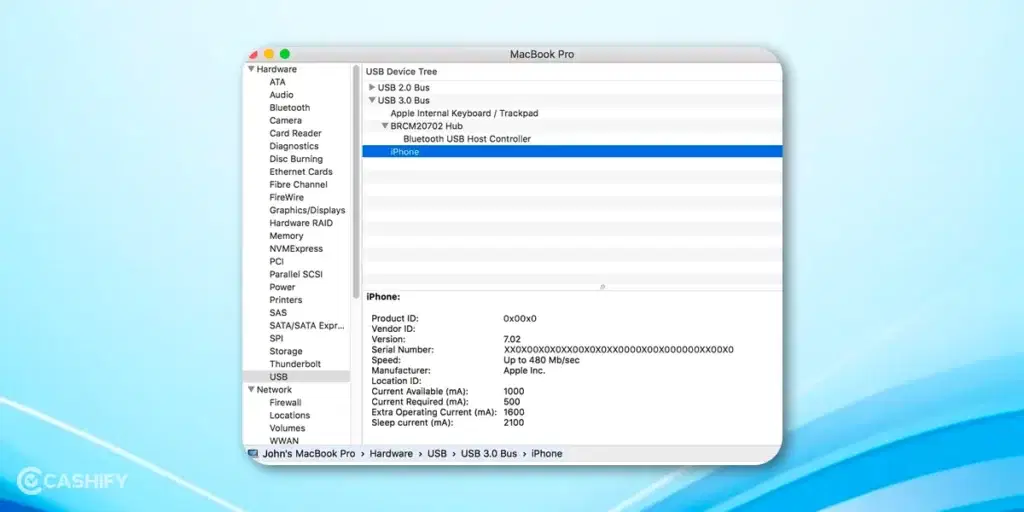Viewport: 1024px width, 512px height.
Task: Select the highlighted iPhone device row
Action: [572, 152]
